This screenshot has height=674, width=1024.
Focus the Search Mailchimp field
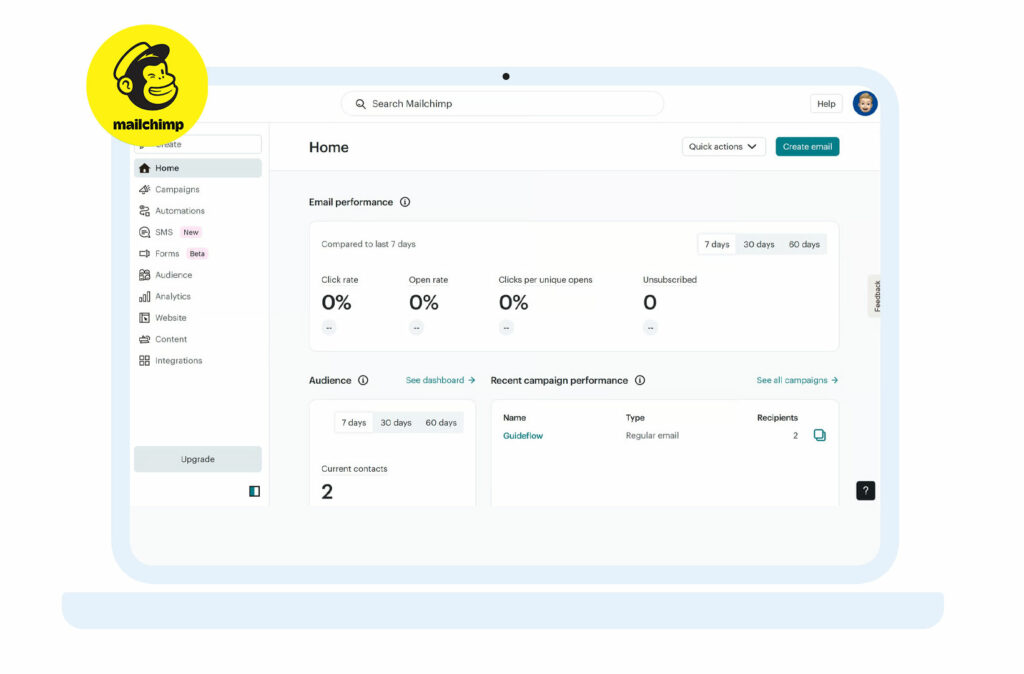click(502, 104)
